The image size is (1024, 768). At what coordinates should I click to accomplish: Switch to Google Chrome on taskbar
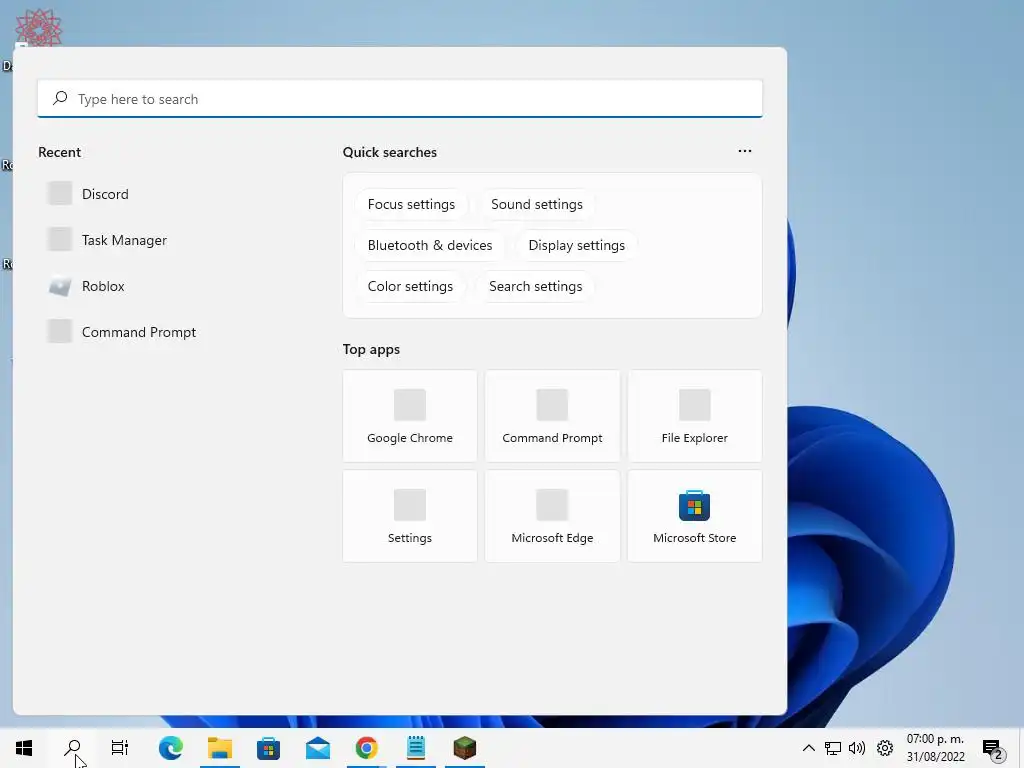click(x=367, y=748)
